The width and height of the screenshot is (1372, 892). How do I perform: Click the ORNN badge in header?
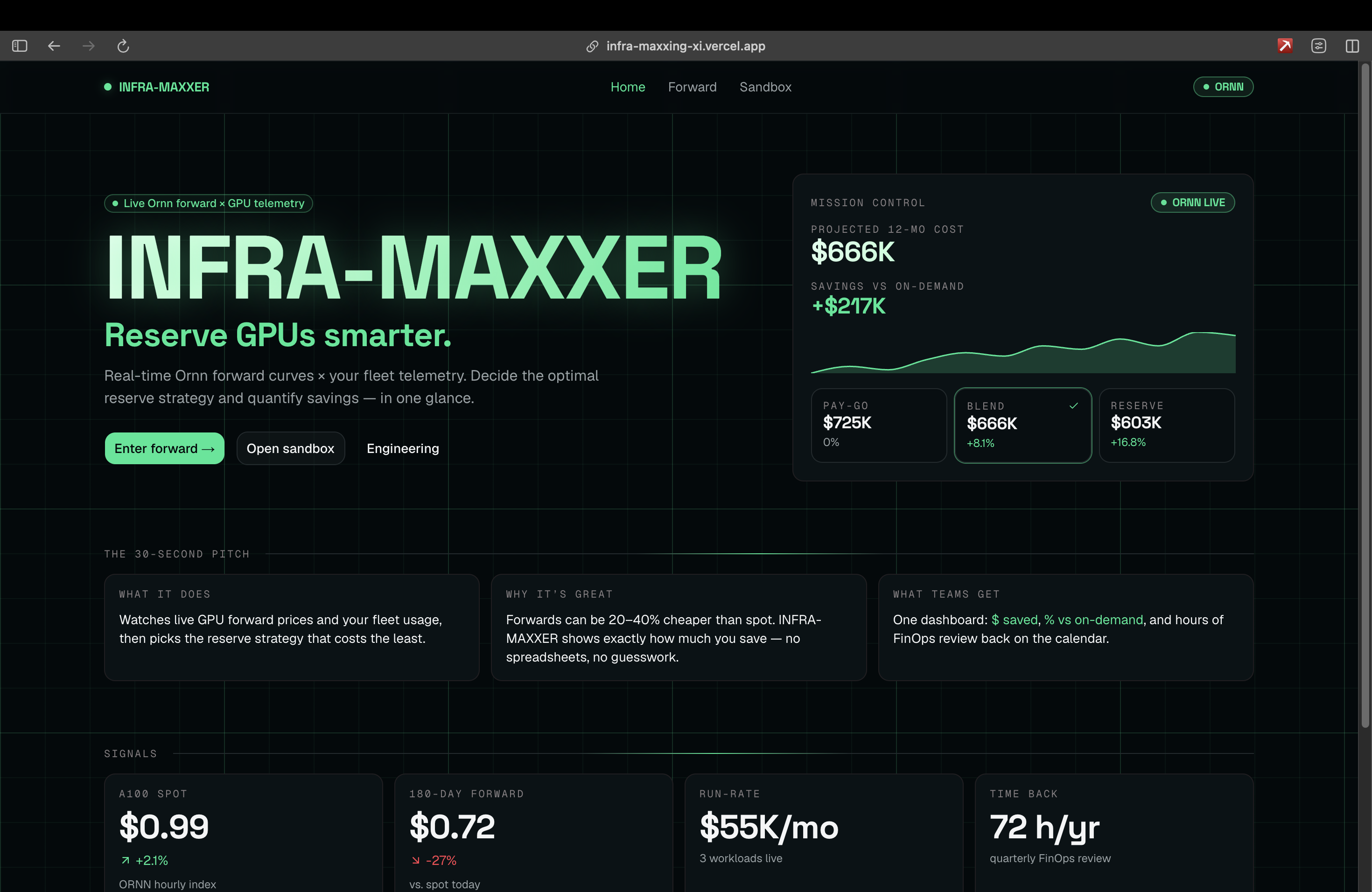(1223, 87)
